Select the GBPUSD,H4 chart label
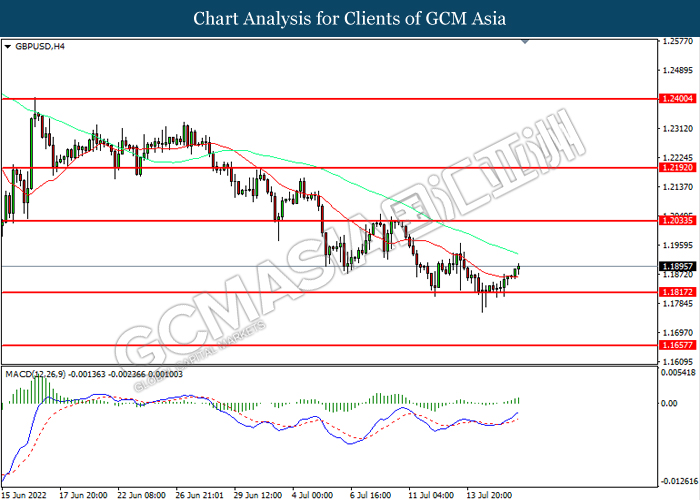Image resolution: width=700 pixels, height=500 pixels. point(40,46)
